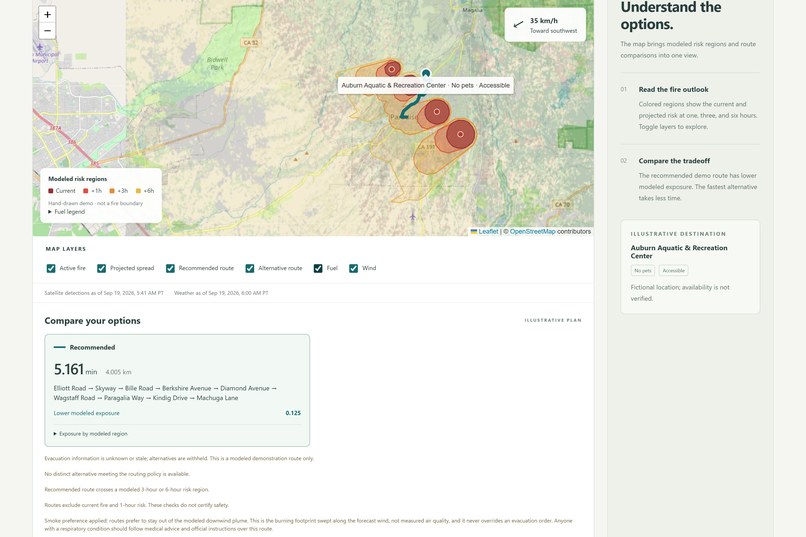
Task: Click the Bidwell Park map label
Action: (217, 63)
